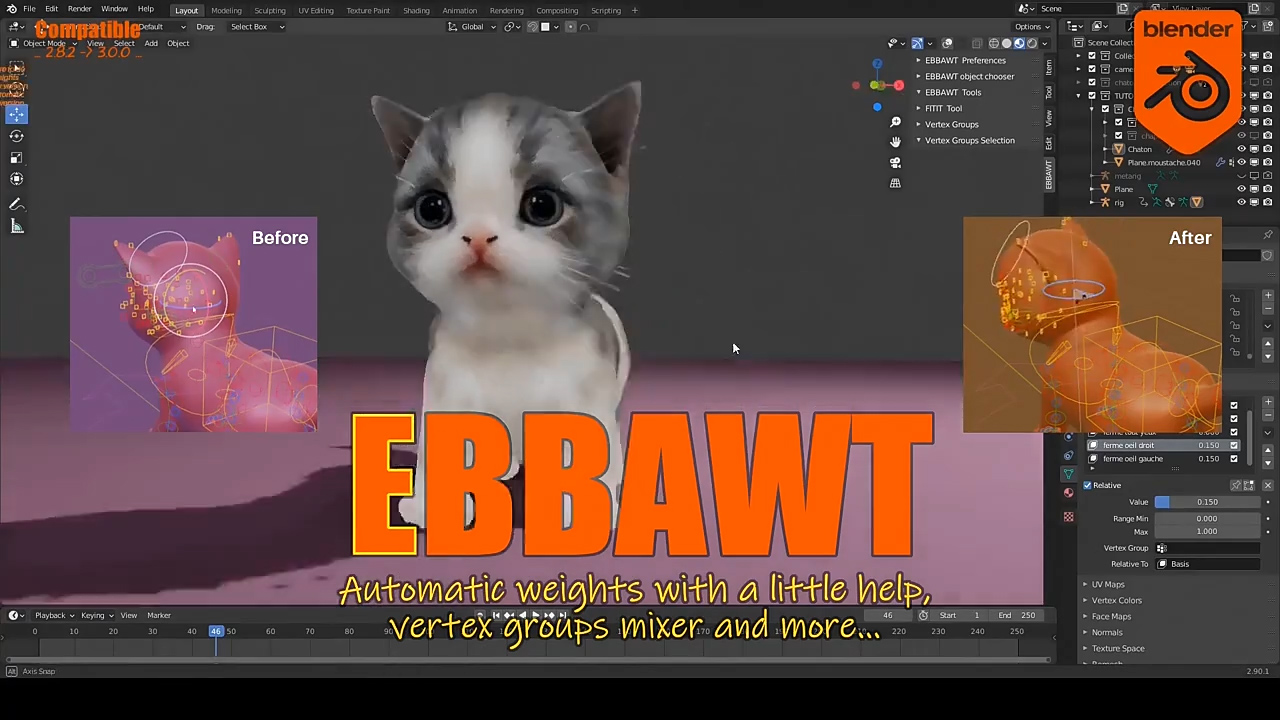Click the Scene Collection archive icon

1078,42
